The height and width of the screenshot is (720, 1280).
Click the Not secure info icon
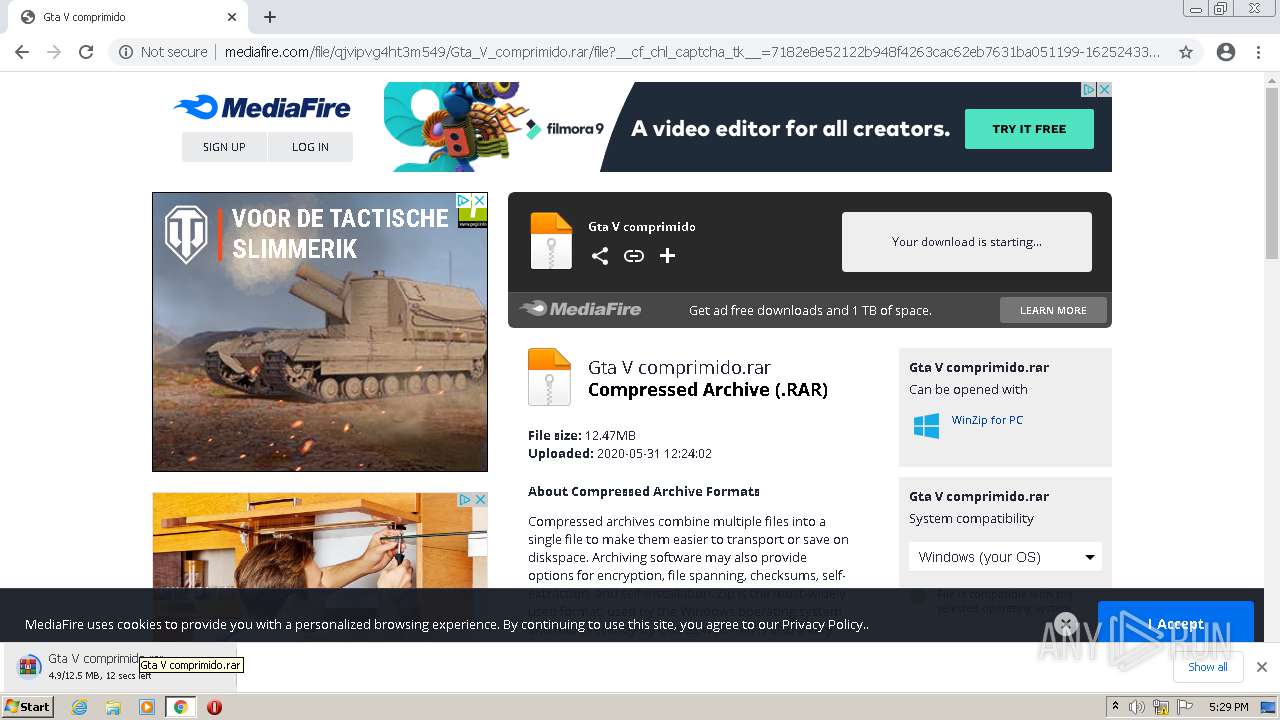(126, 52)
